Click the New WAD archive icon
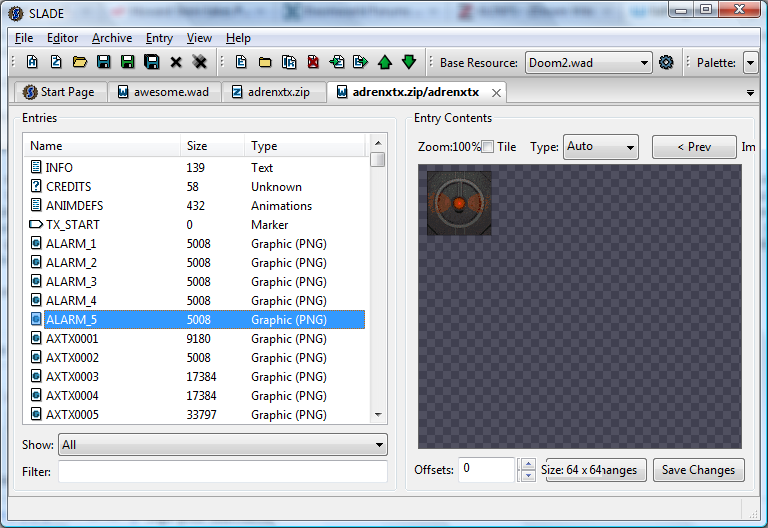The width and height of the screenshot is (768, 528). pyautogui.click(x=32, y=62)
